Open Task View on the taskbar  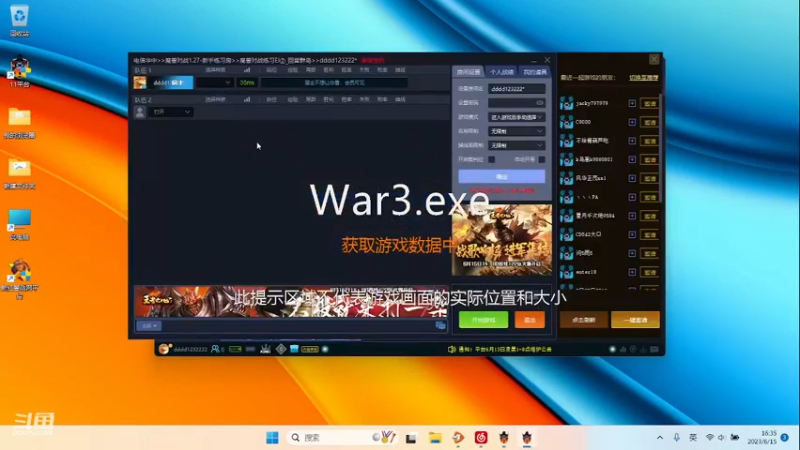click(411, 438)
